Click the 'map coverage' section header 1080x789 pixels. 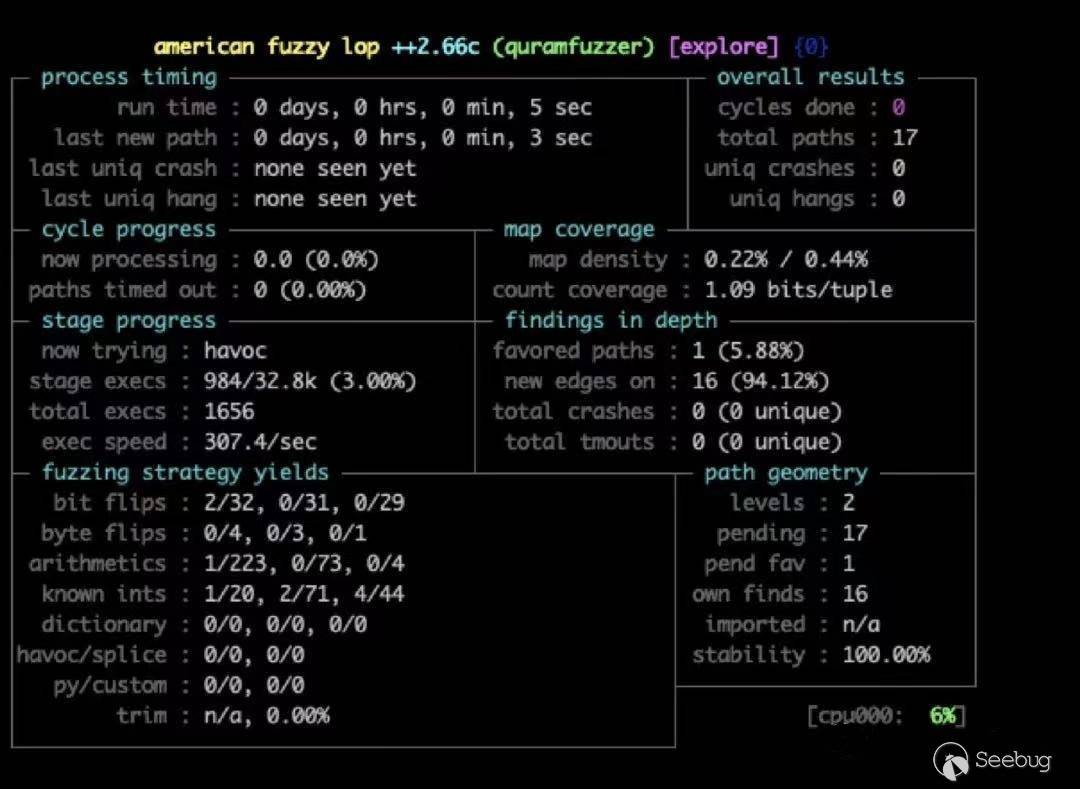click(x=579, y=229)
